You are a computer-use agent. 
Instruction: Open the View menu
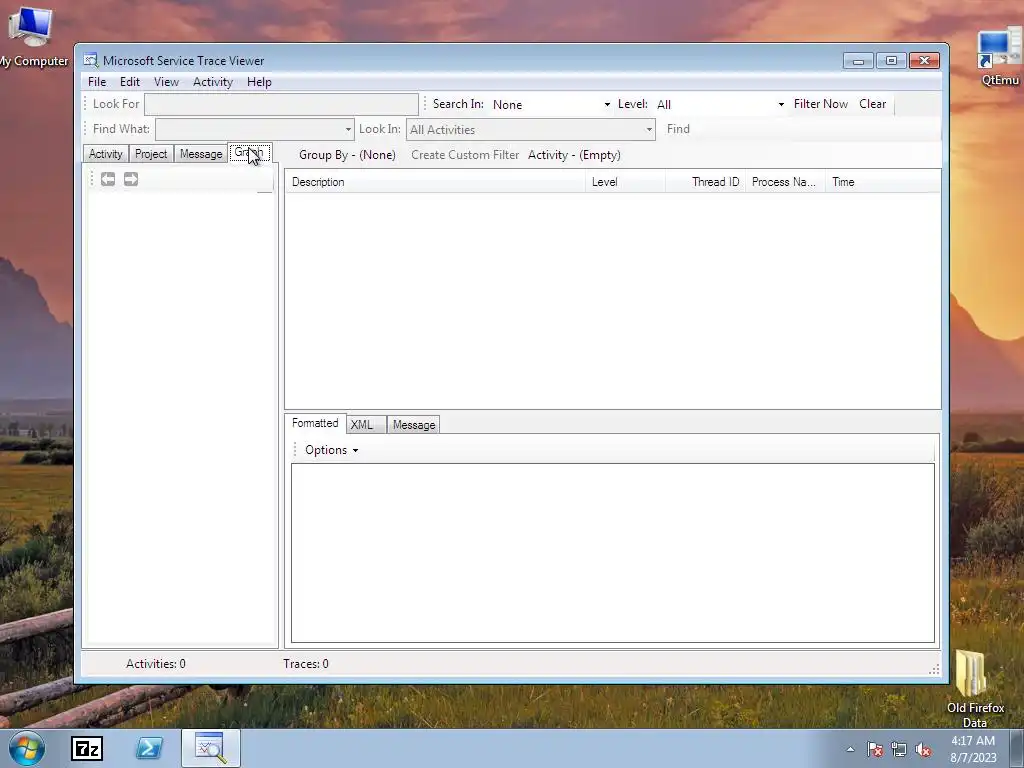[166, 82]
